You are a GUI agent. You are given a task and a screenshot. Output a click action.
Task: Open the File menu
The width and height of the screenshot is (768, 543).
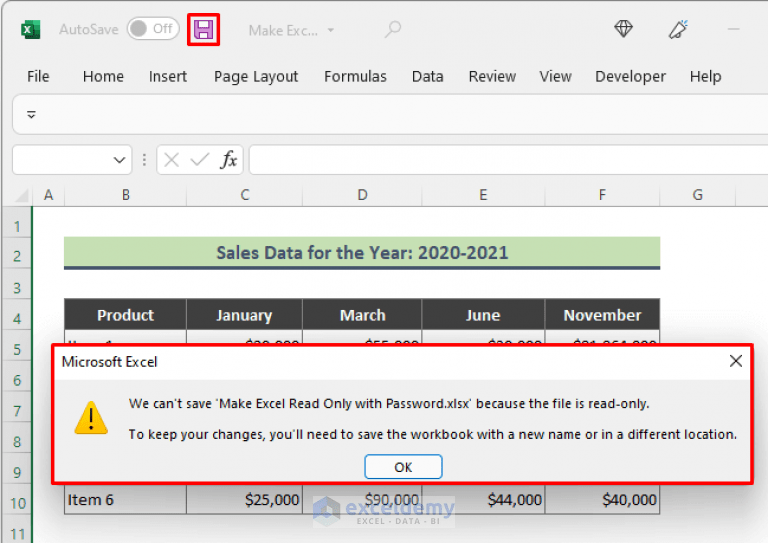(38, 76)
